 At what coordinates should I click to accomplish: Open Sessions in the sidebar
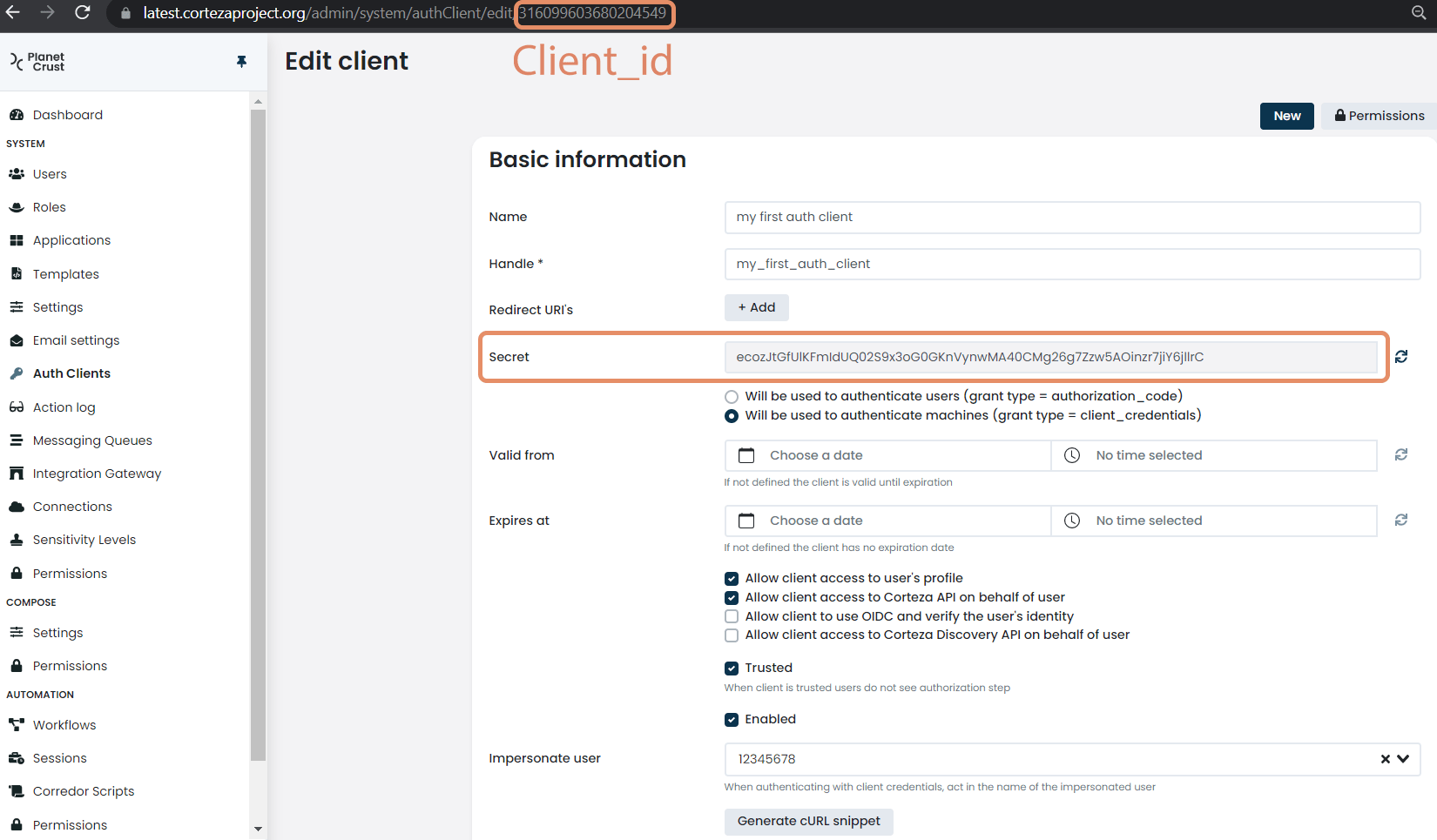click(60, 758)
